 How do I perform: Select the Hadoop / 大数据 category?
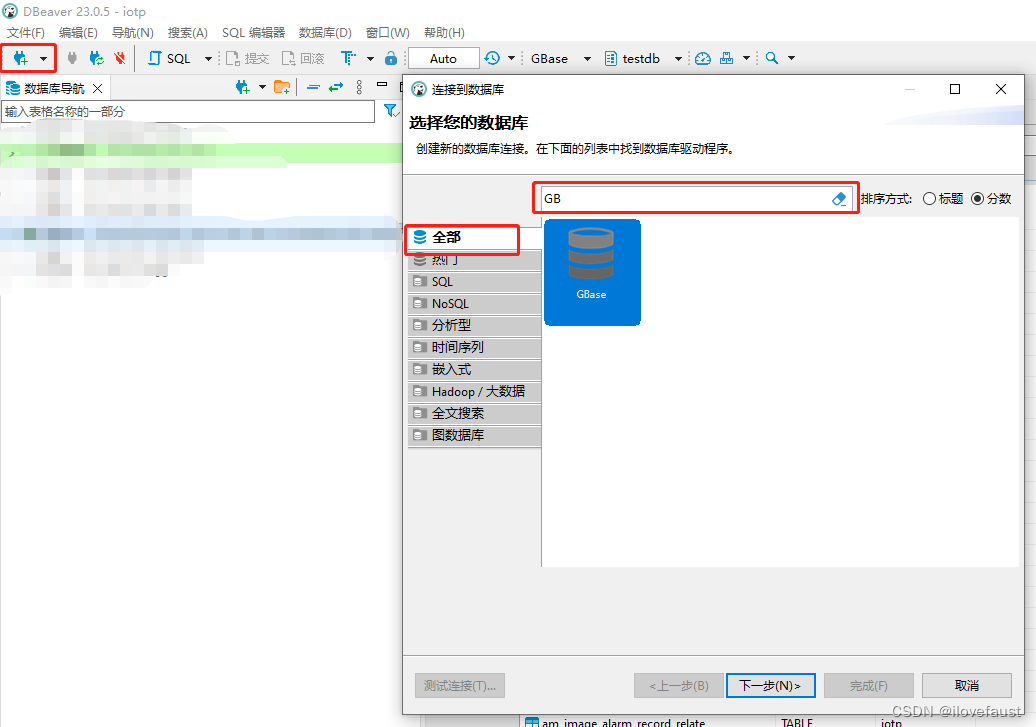[474, 392]
